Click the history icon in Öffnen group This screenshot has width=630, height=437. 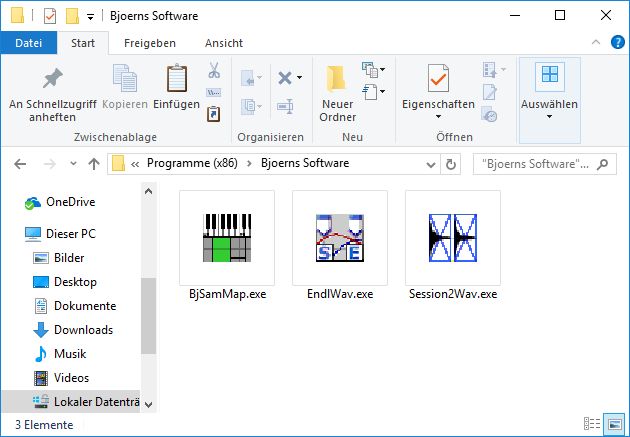coord(489,114)
